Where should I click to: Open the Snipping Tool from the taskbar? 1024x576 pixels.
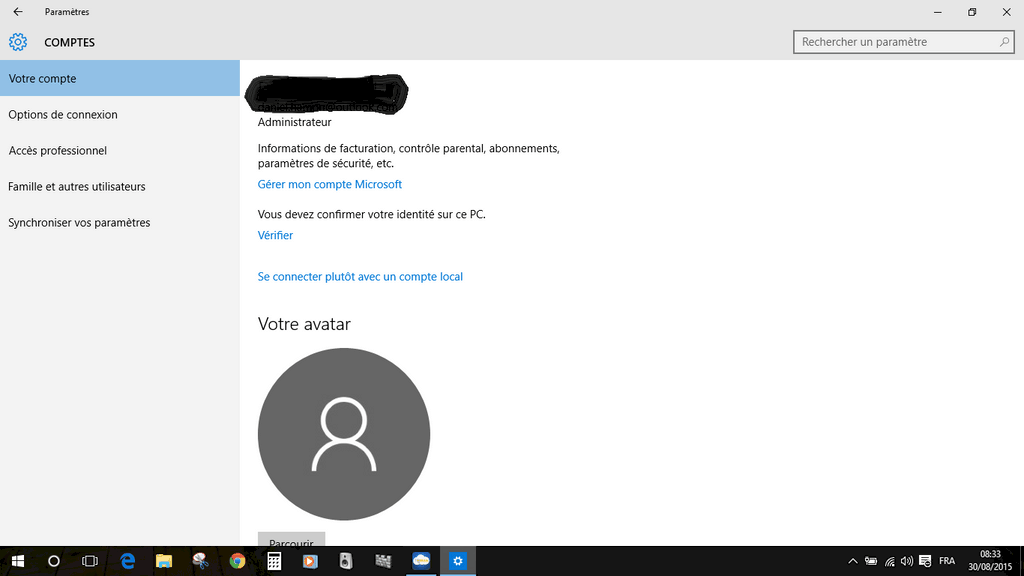200,561
